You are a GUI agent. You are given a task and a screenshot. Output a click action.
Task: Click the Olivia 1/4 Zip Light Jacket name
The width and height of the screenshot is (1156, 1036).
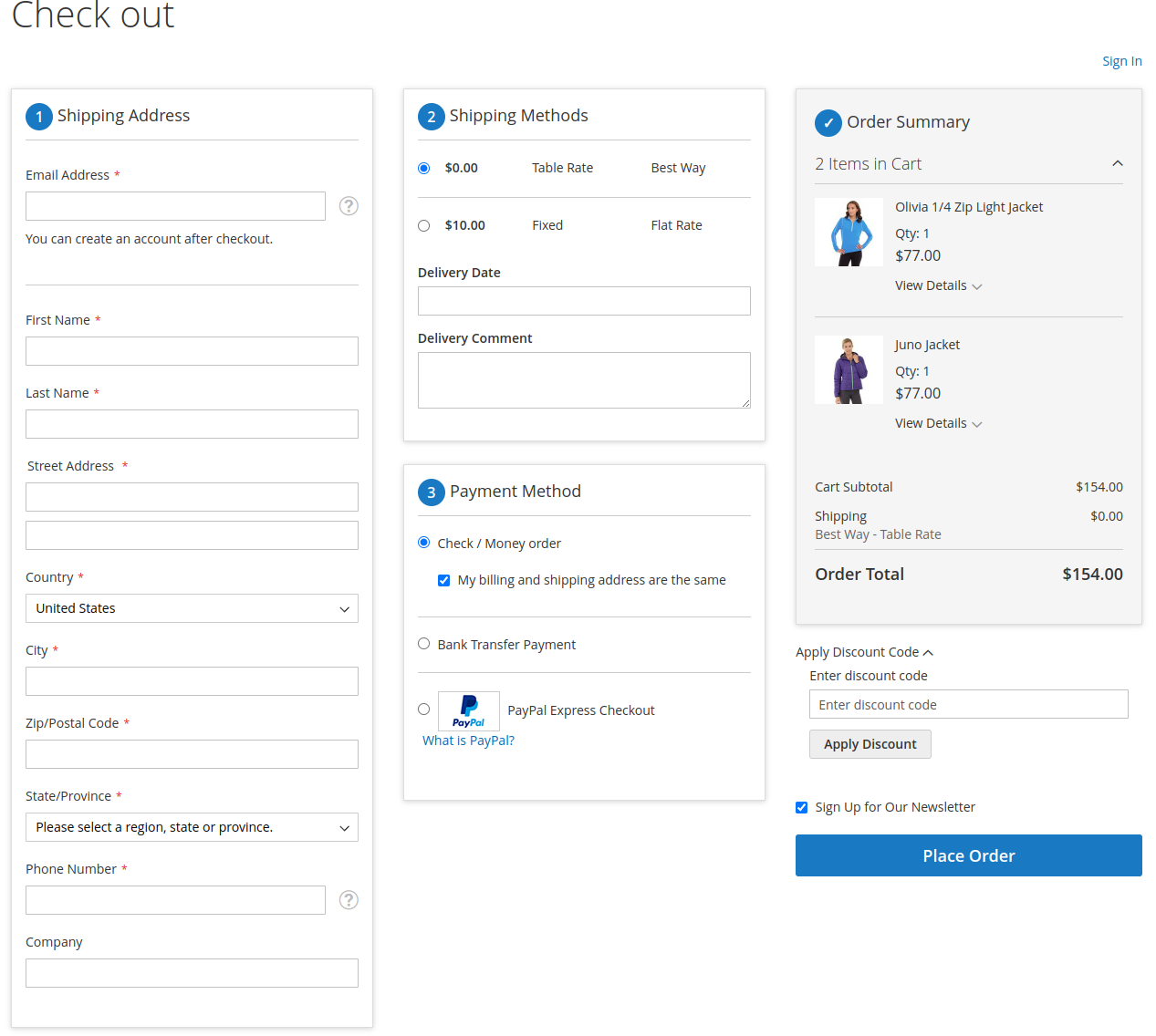[969, 207]
